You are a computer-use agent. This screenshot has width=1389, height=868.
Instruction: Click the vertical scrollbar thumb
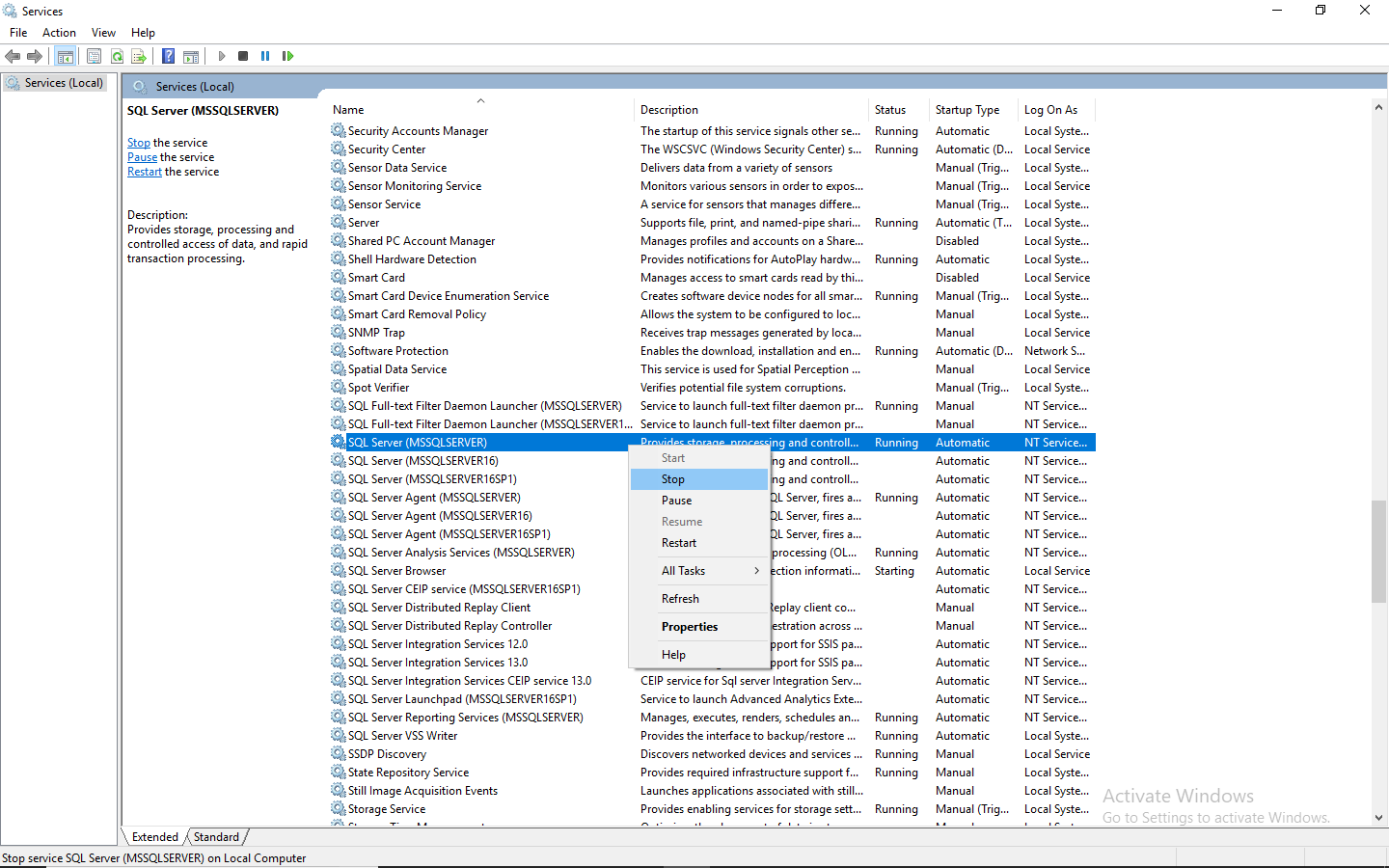[1378, 552]
